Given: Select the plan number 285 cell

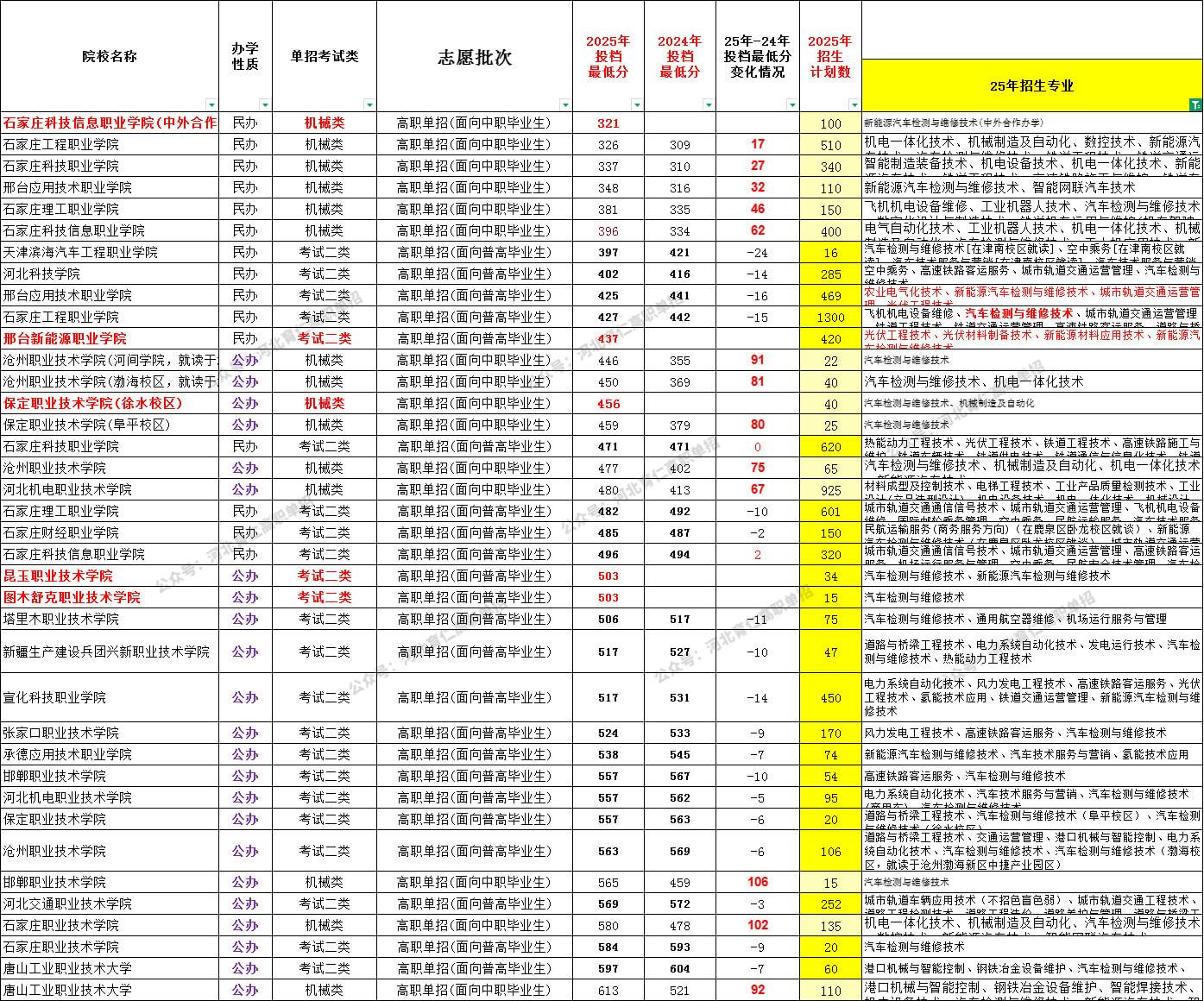Looking at the screenshot, I should pyautogui.click(x=831, y=274).
